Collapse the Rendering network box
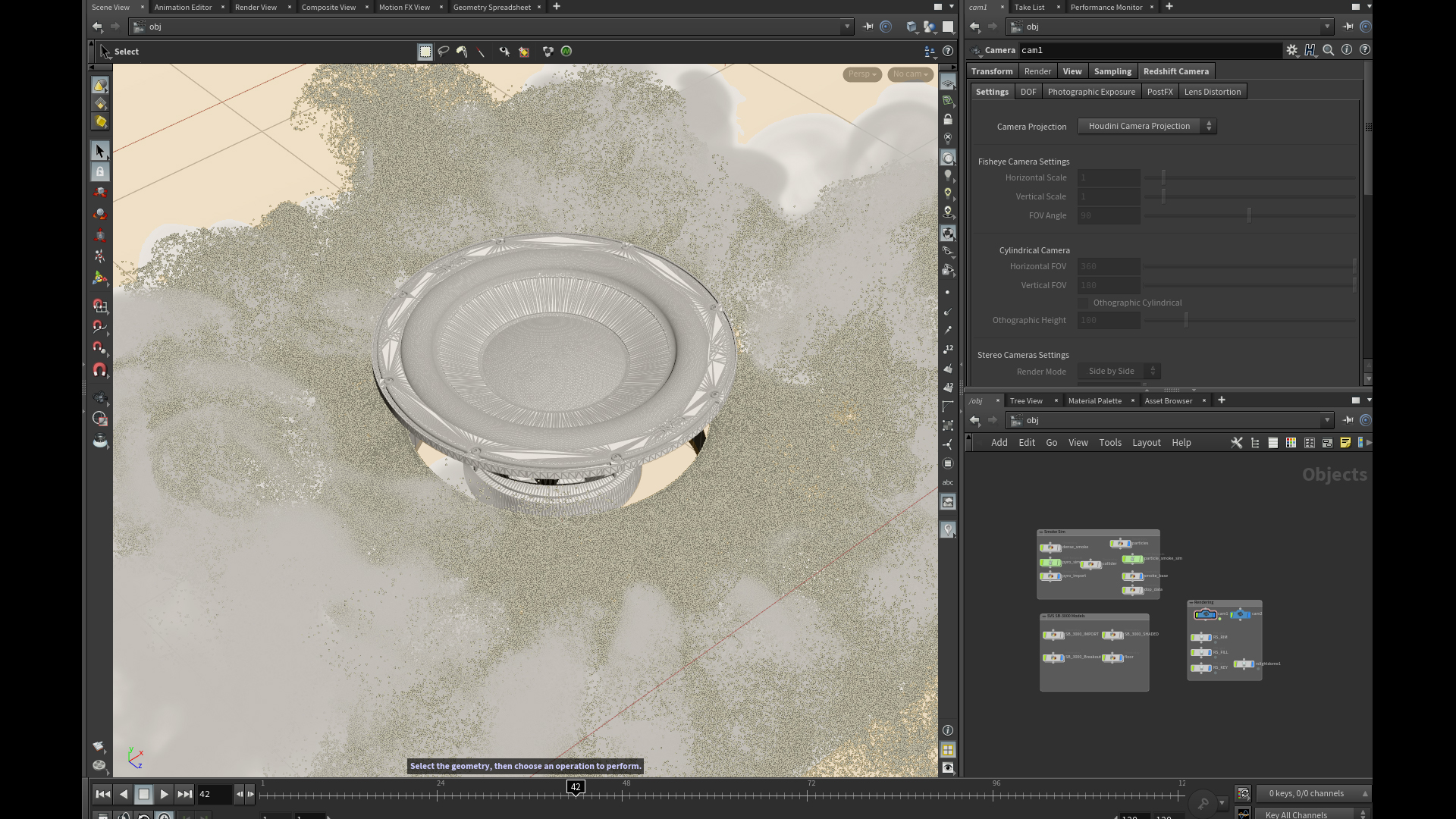Screen dimensions: 1456x819 click(x=1191, y=603)
